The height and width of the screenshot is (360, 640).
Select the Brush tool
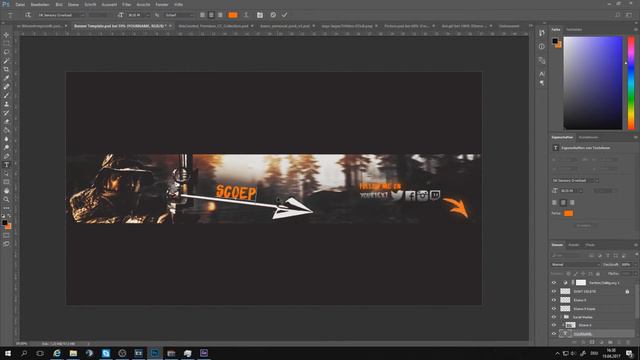click(6, 96)
